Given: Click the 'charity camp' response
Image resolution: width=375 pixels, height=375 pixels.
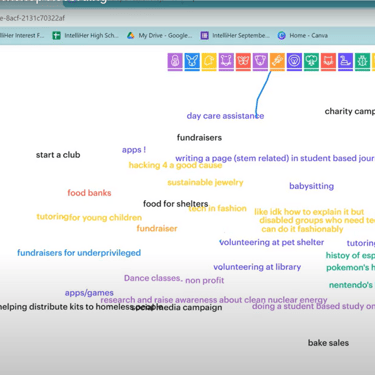Looking at the screenshot, I should point(350,111).
